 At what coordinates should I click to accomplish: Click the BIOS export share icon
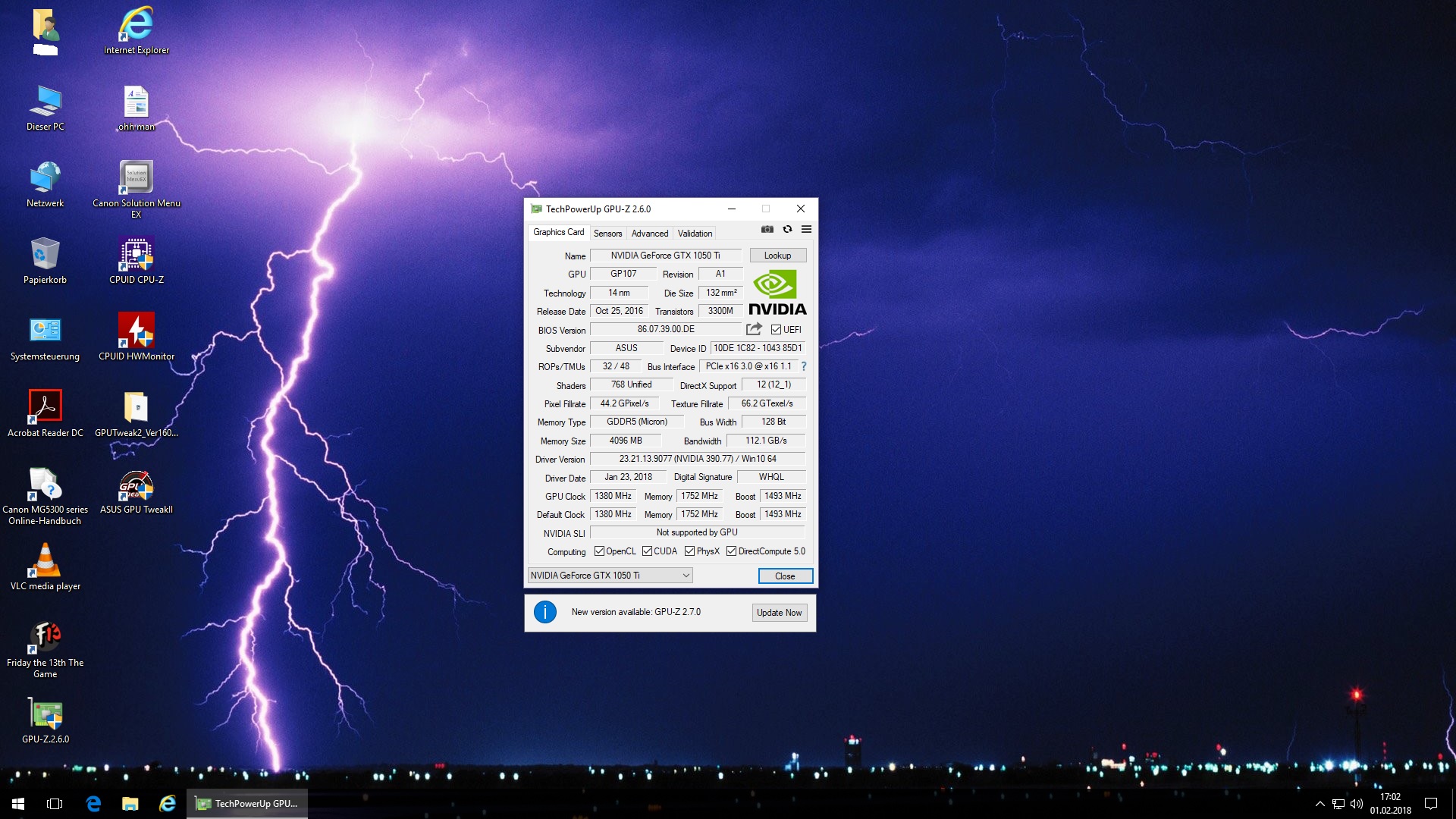(754, 329)
